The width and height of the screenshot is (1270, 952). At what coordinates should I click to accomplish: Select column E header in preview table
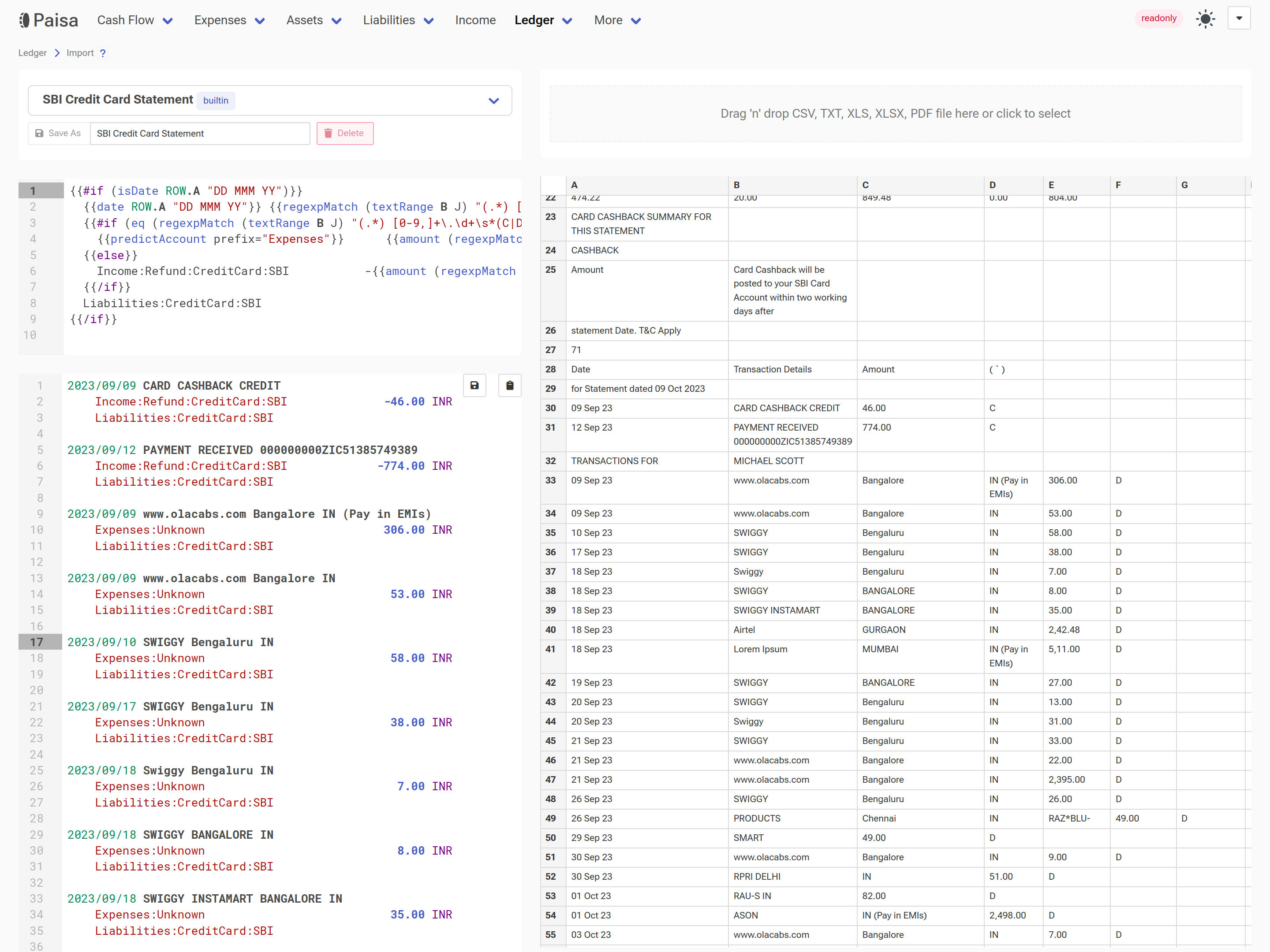point(1076,185)
